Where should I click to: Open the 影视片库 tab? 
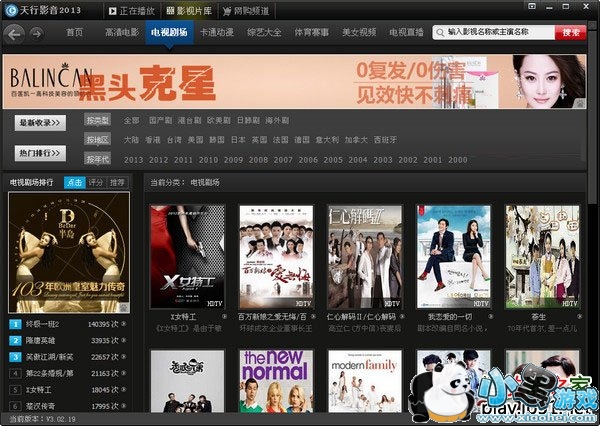189,11
